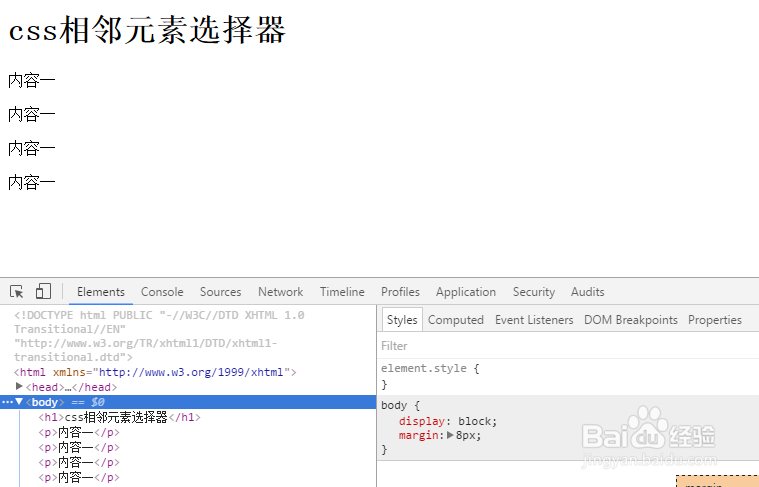Select the DOCTYPE declaration node

point(159,336)
